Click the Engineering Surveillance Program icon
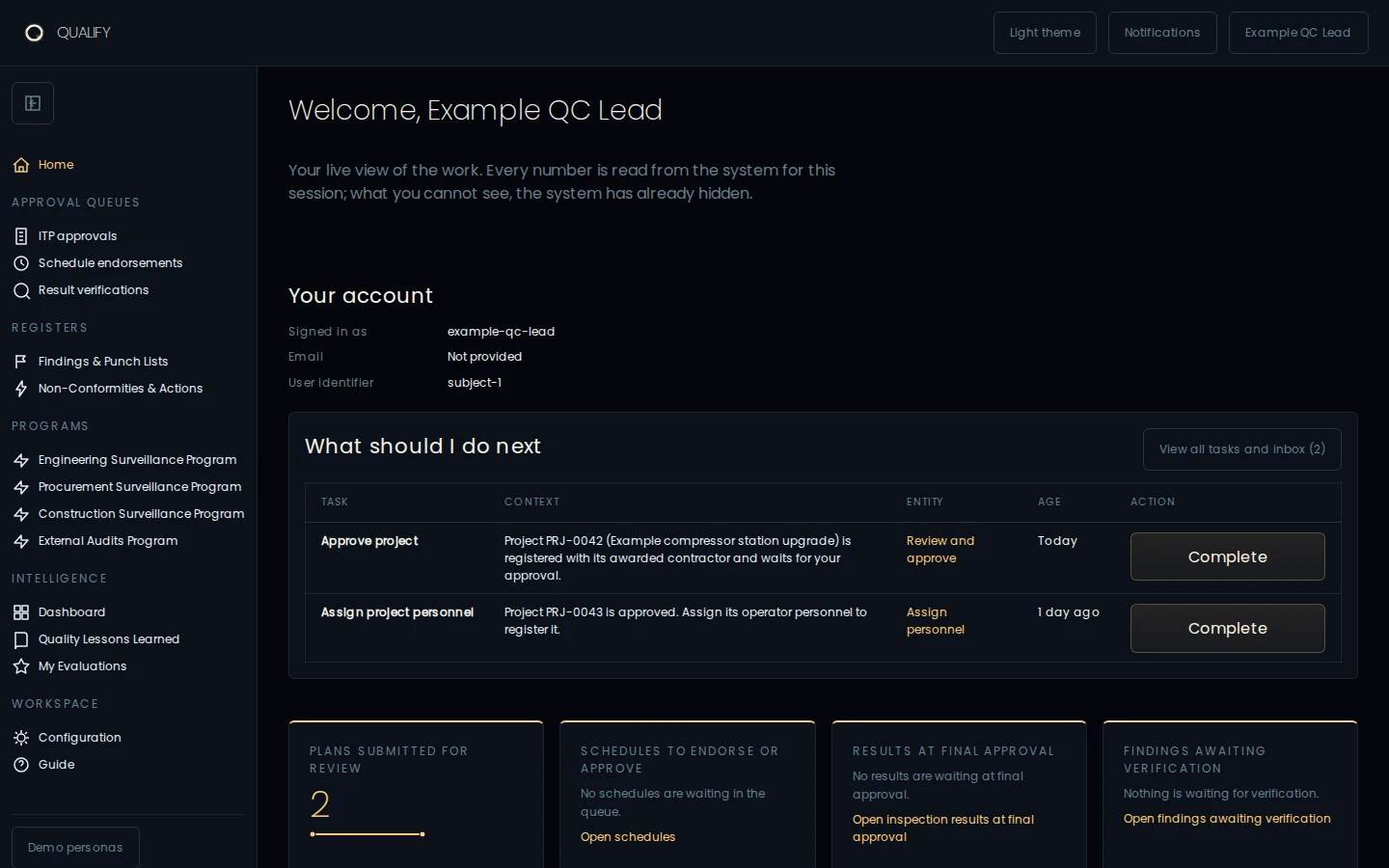The width and height of the screenshot is (1389, 868). [21, 460]
